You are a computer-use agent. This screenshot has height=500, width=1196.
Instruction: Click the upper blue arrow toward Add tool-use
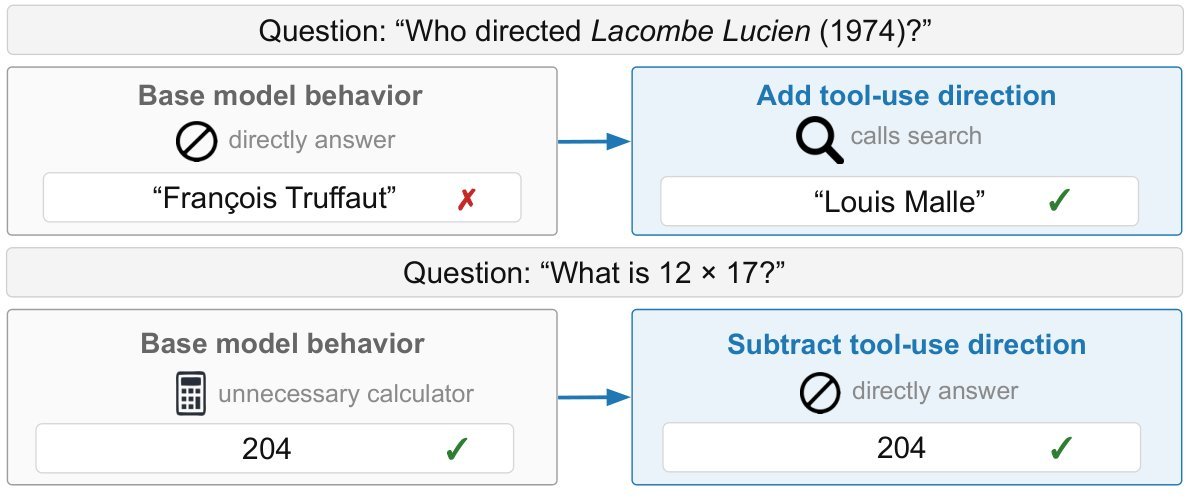coord(593,141)
